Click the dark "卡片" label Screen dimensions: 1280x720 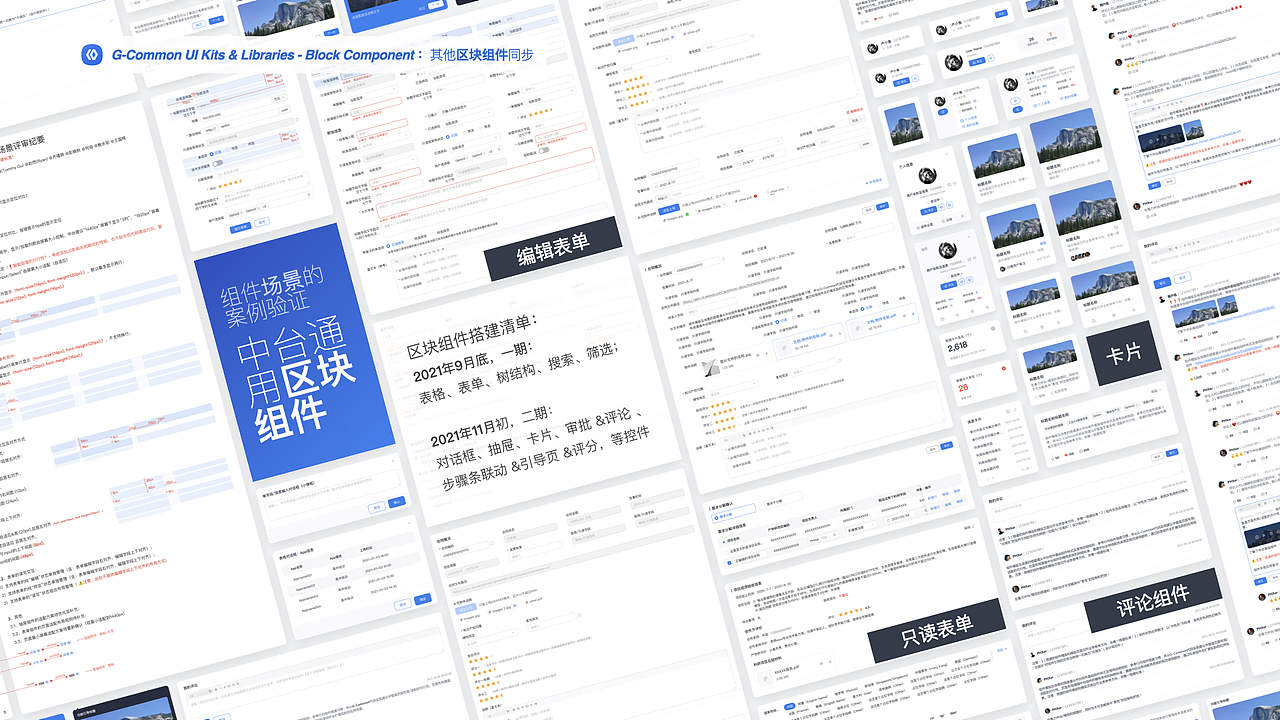1123,354
